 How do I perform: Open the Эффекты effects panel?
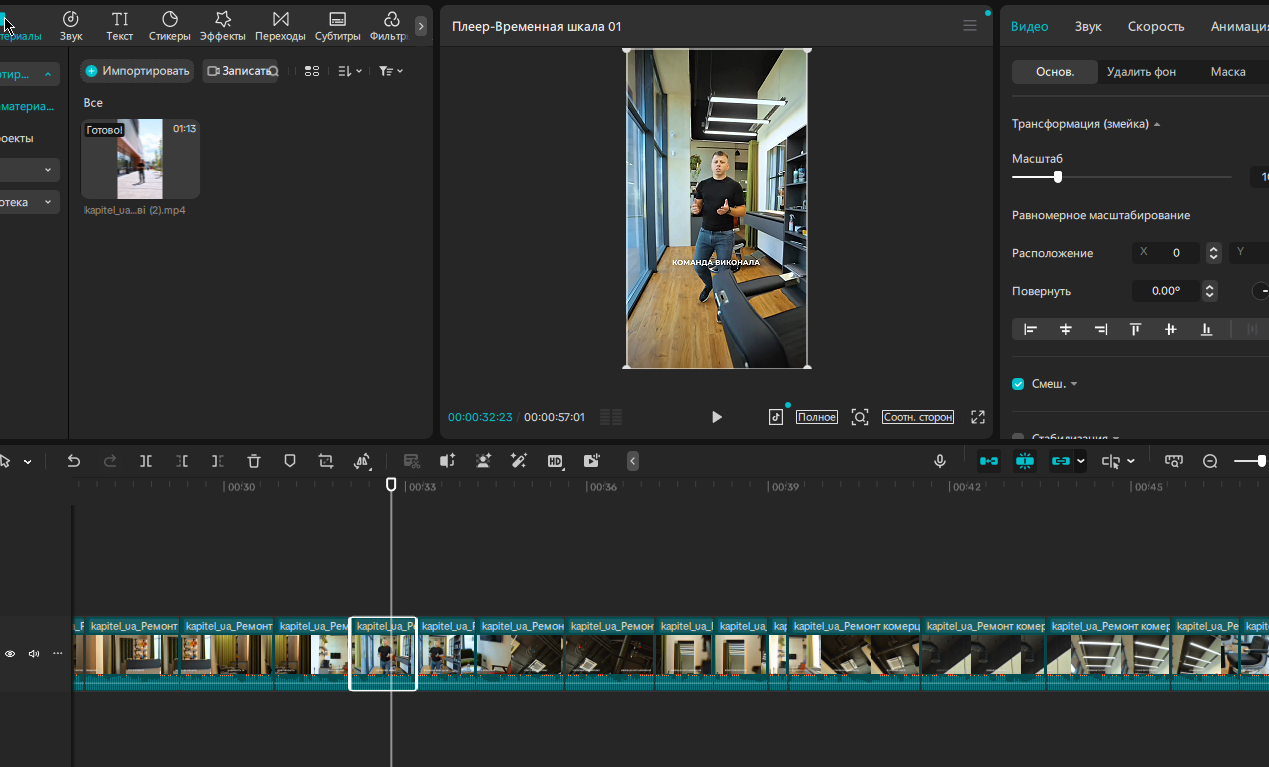222,26
